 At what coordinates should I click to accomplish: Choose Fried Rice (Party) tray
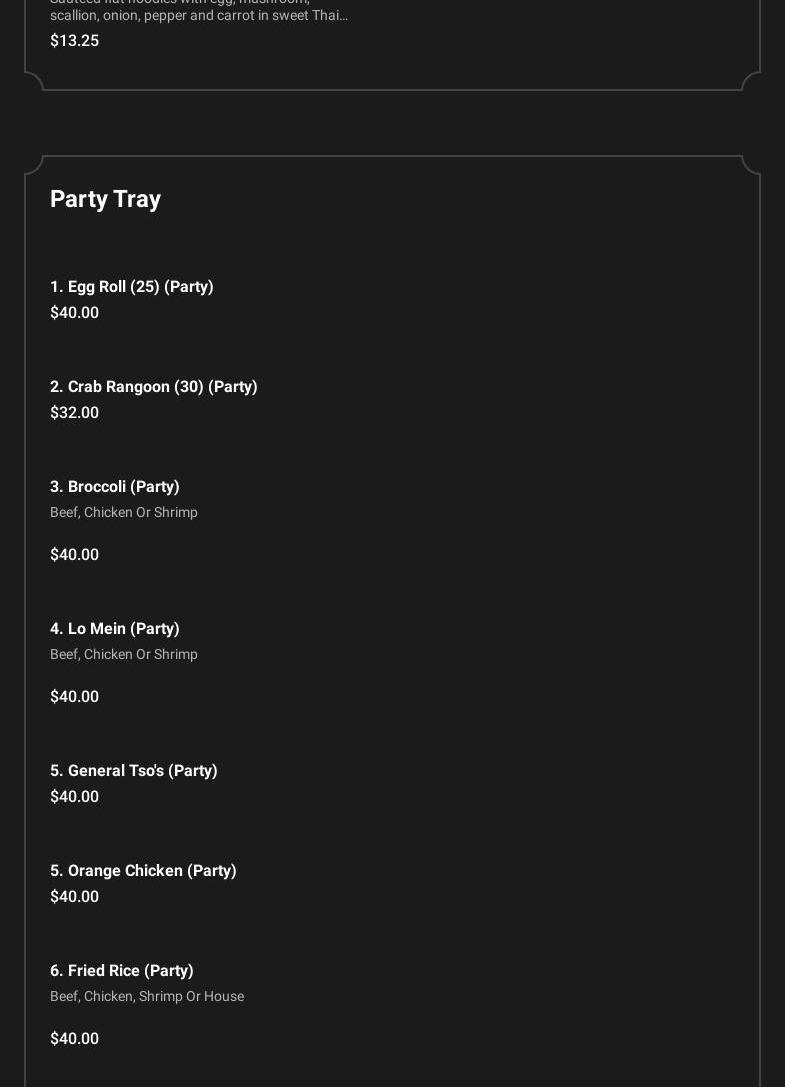tap(122, 971)
